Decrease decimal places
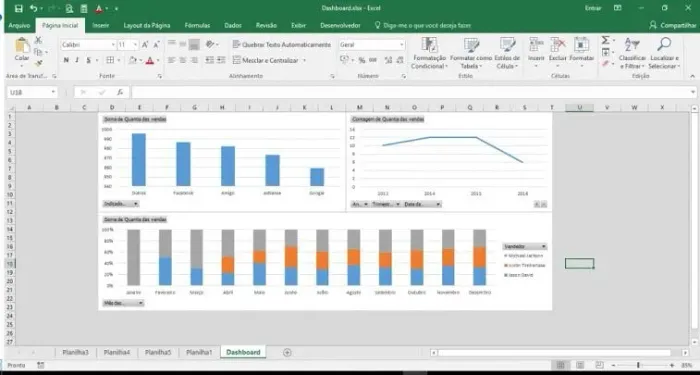This screenshot has height=375, width=700. click(399, 60)
